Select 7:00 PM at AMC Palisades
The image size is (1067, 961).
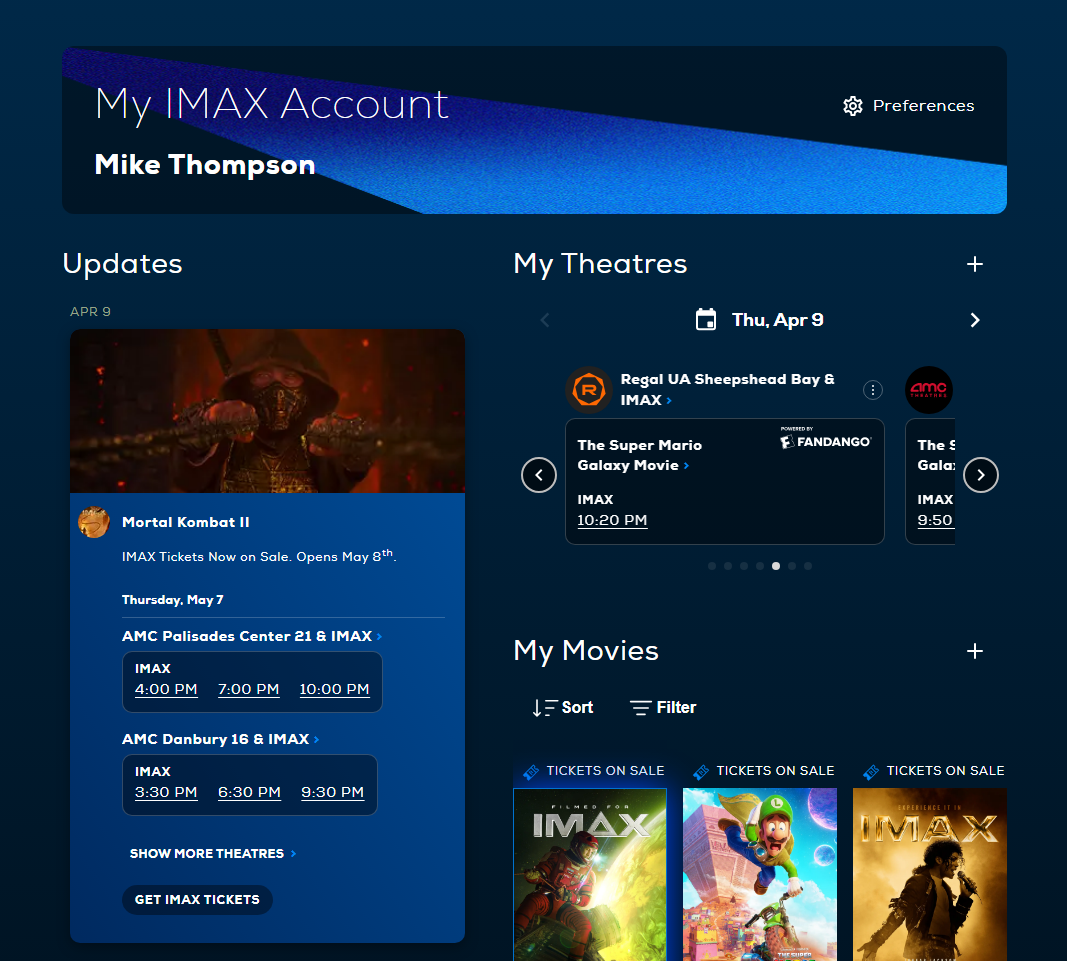point(248,689)
